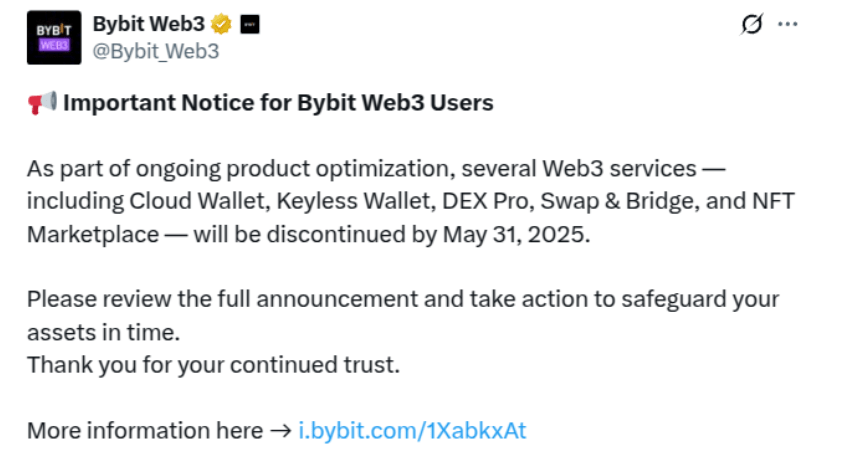Click the words "DEX Pro" in tweet
Screen dimensions: 851x453
click(x=485, y=201)
